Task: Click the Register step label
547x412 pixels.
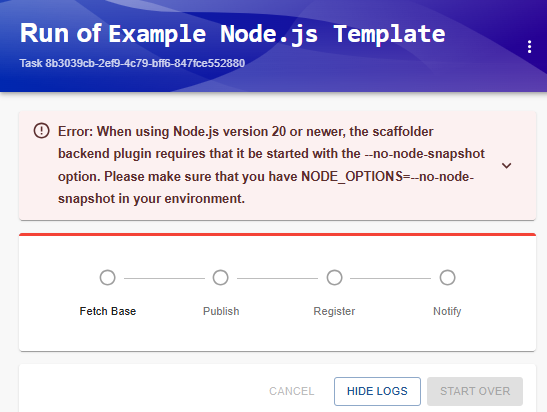Action: 334,311
